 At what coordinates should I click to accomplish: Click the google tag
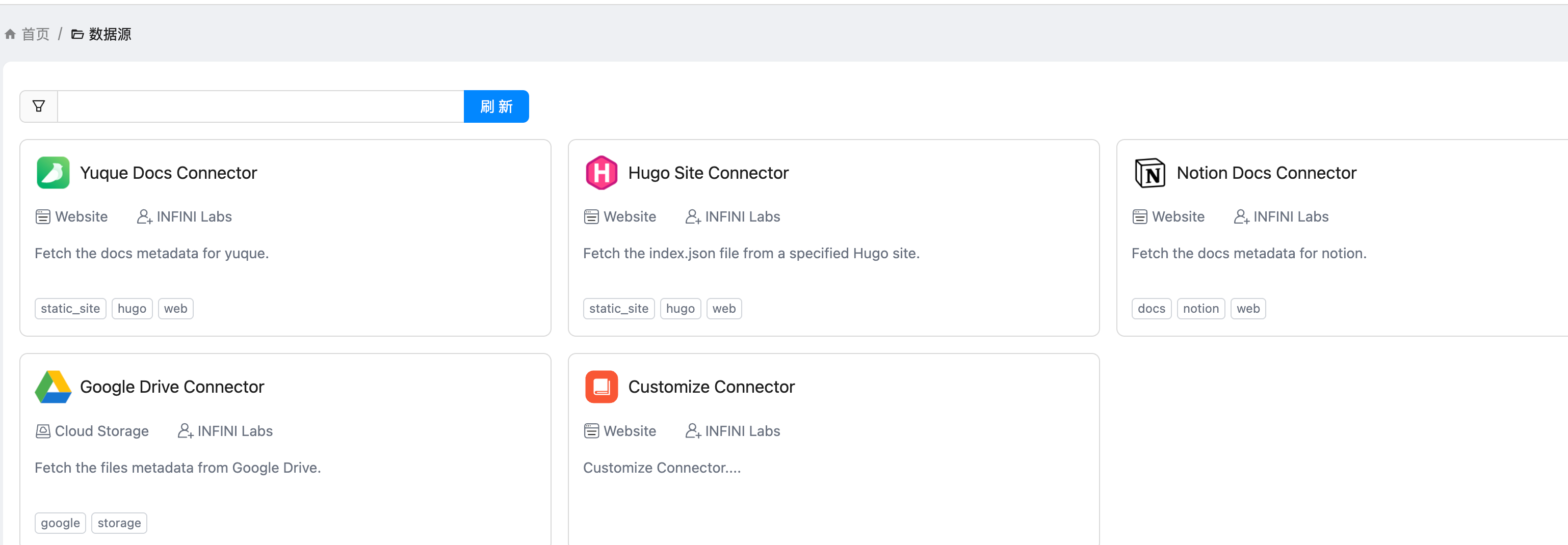tap(60, 523)
